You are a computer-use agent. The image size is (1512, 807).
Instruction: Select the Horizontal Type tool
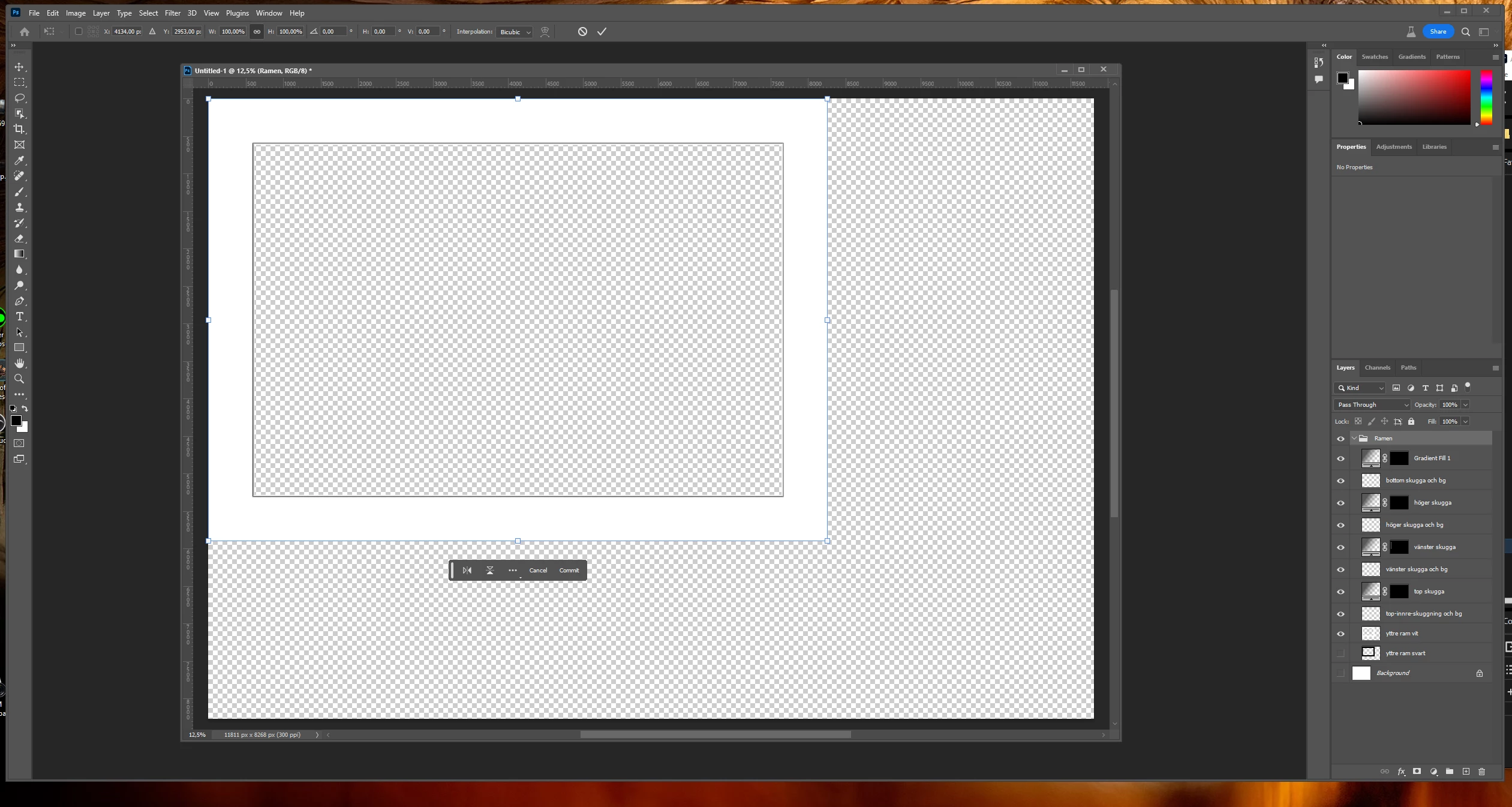pos(19,317)
